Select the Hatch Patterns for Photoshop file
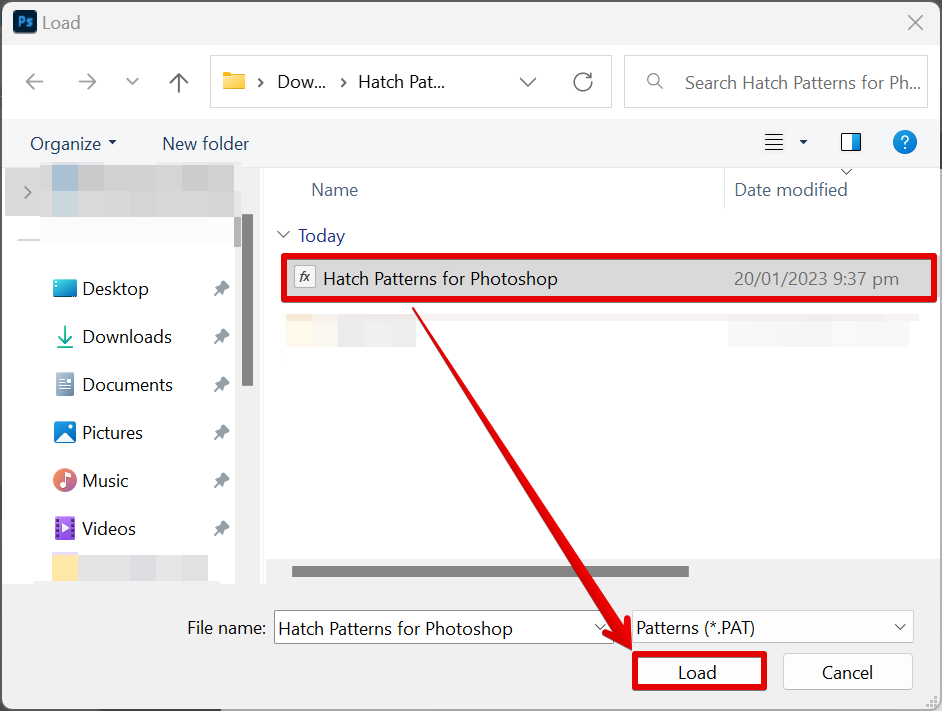The height and width of the screenshot is (711, 942). [440, 279]
